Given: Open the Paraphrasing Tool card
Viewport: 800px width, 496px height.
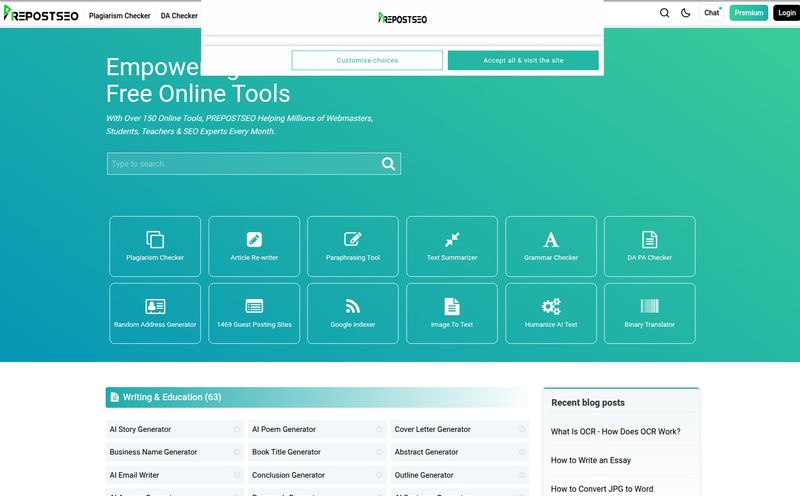Looking at the screenshot, I should [353, 246].
